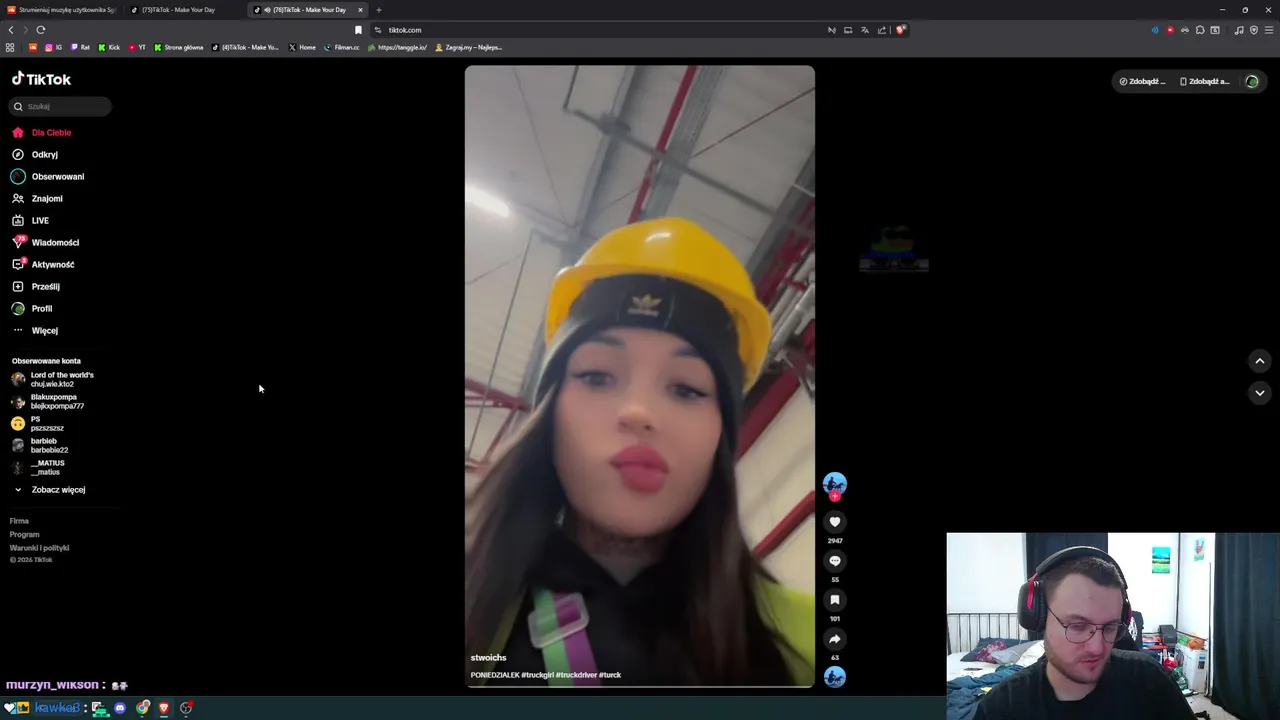The width and height of the screenshot is (1280, 720).
Task: Open the translate page icon in address bar
Action: (865, 30)
